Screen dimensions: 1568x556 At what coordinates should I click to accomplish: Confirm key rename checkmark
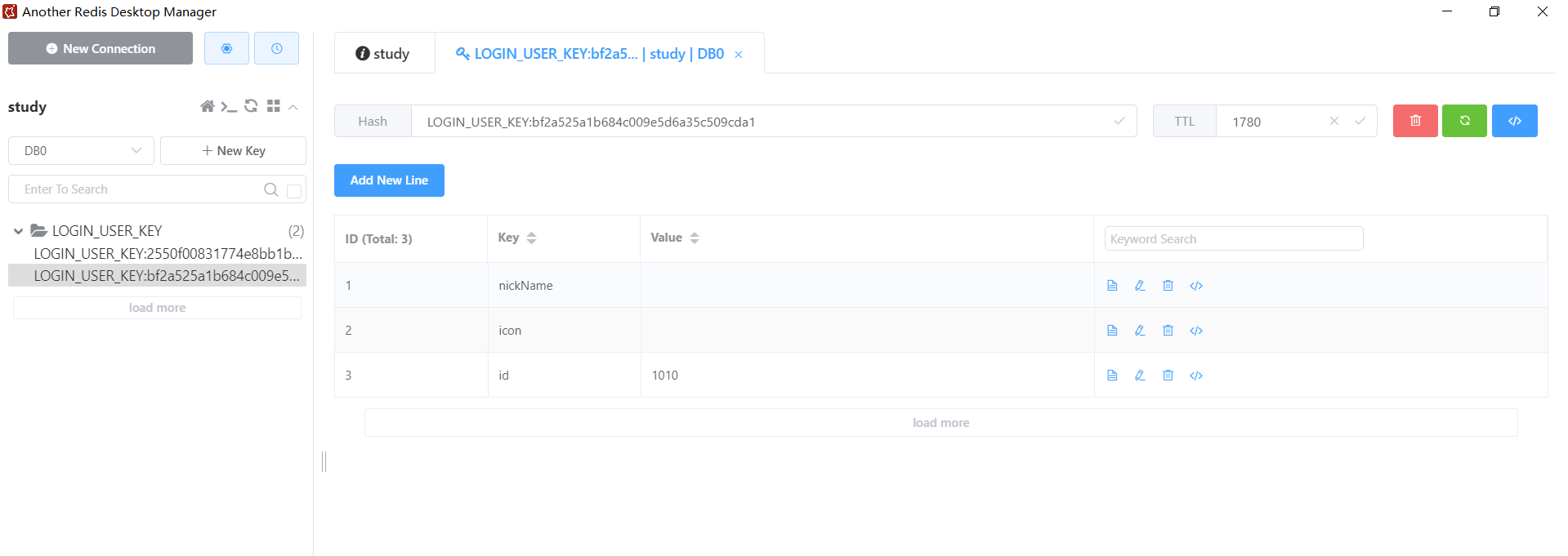pos(1119,121)
